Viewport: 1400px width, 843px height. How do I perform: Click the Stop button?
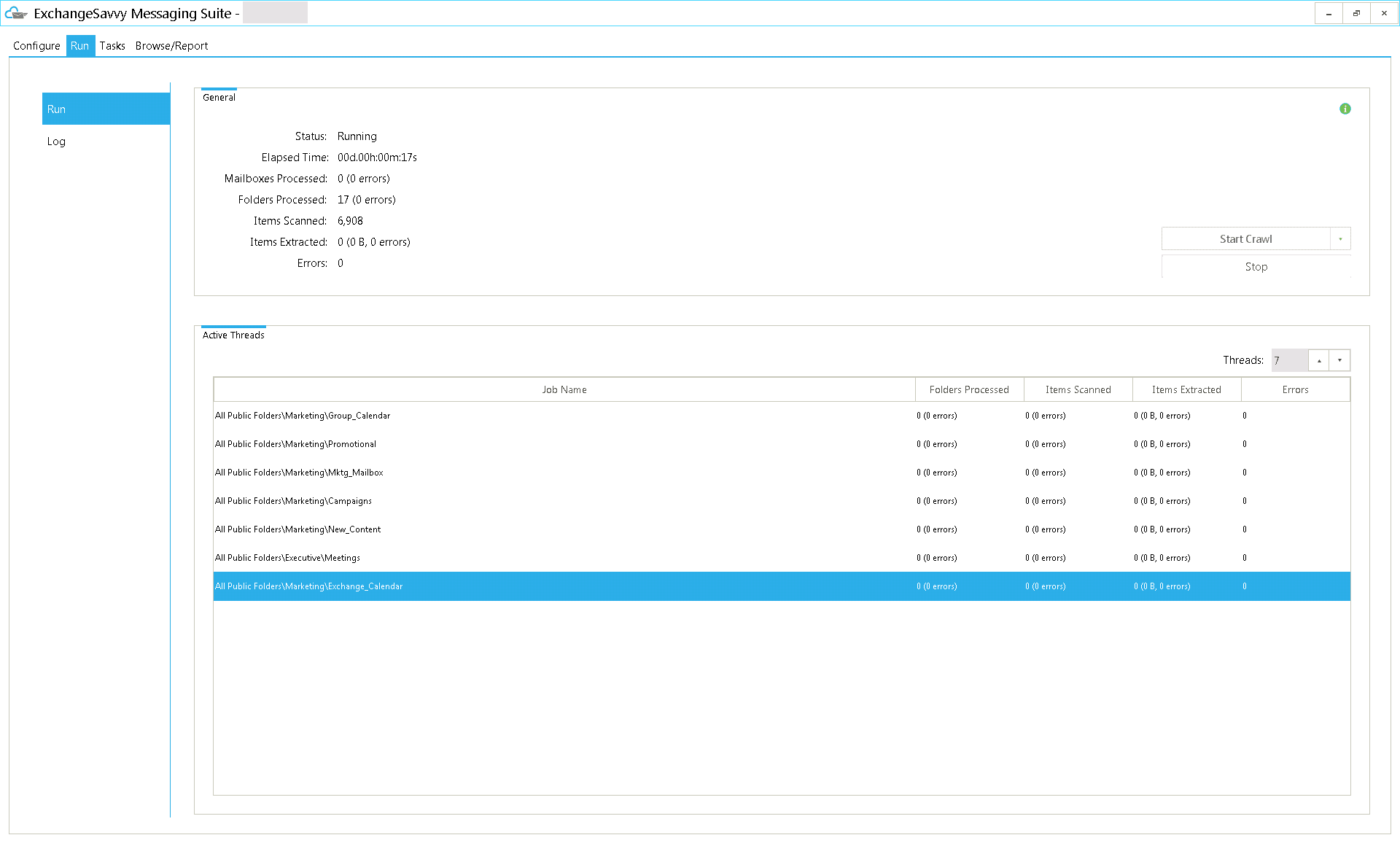tap(1256, 266)
